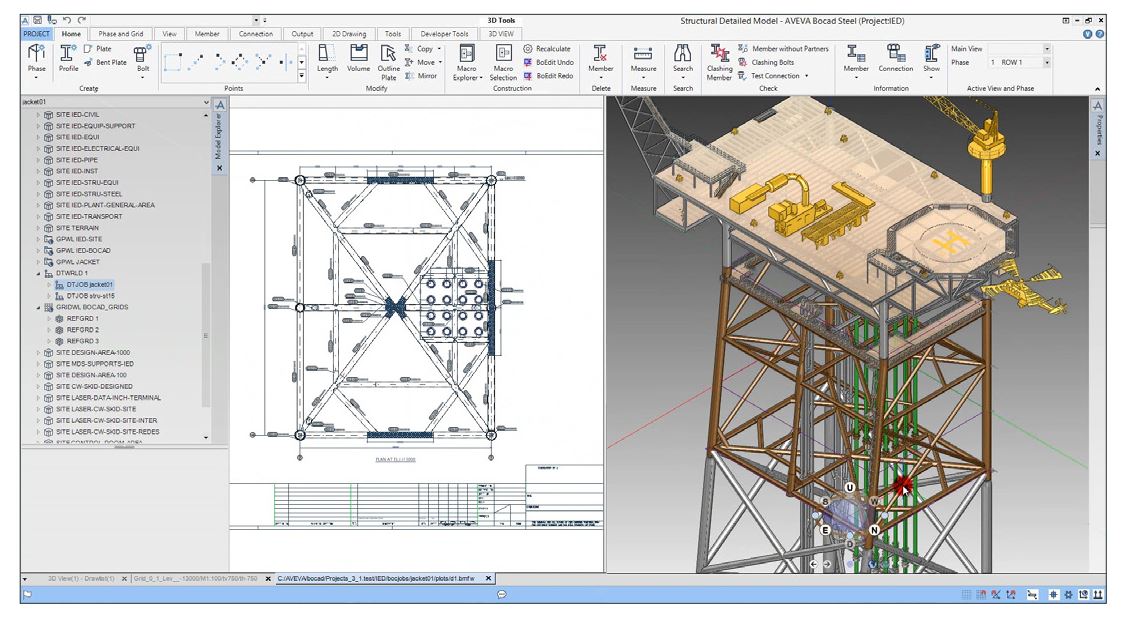Viewport: 1128px width, 619px height.
Task: Open Macro Explorer
Action: click(468, 62)
